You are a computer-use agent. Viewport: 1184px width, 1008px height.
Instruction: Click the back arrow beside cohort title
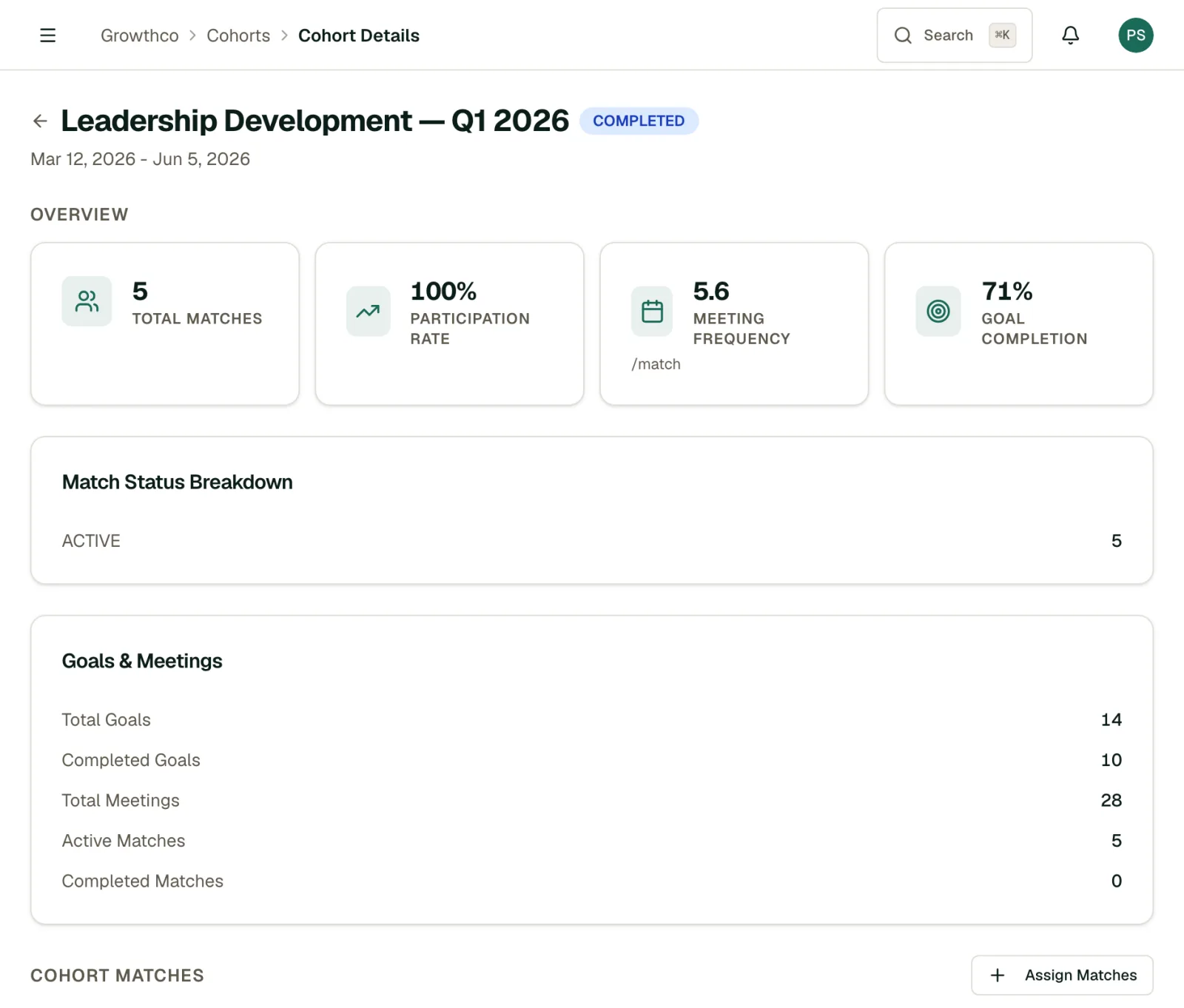point(40,121)
